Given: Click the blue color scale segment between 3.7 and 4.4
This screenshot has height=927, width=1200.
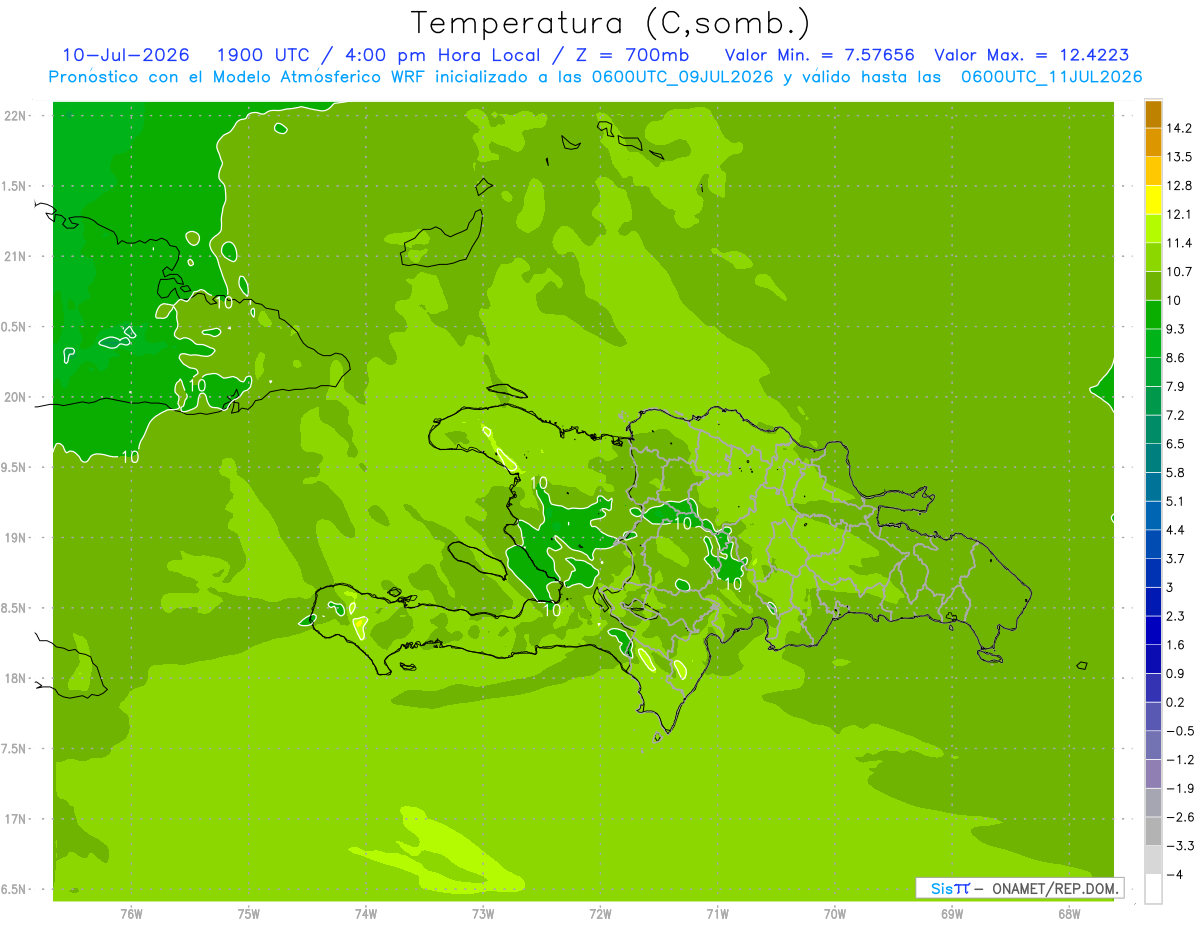Looking at the screenshot, I should 1153,545.
